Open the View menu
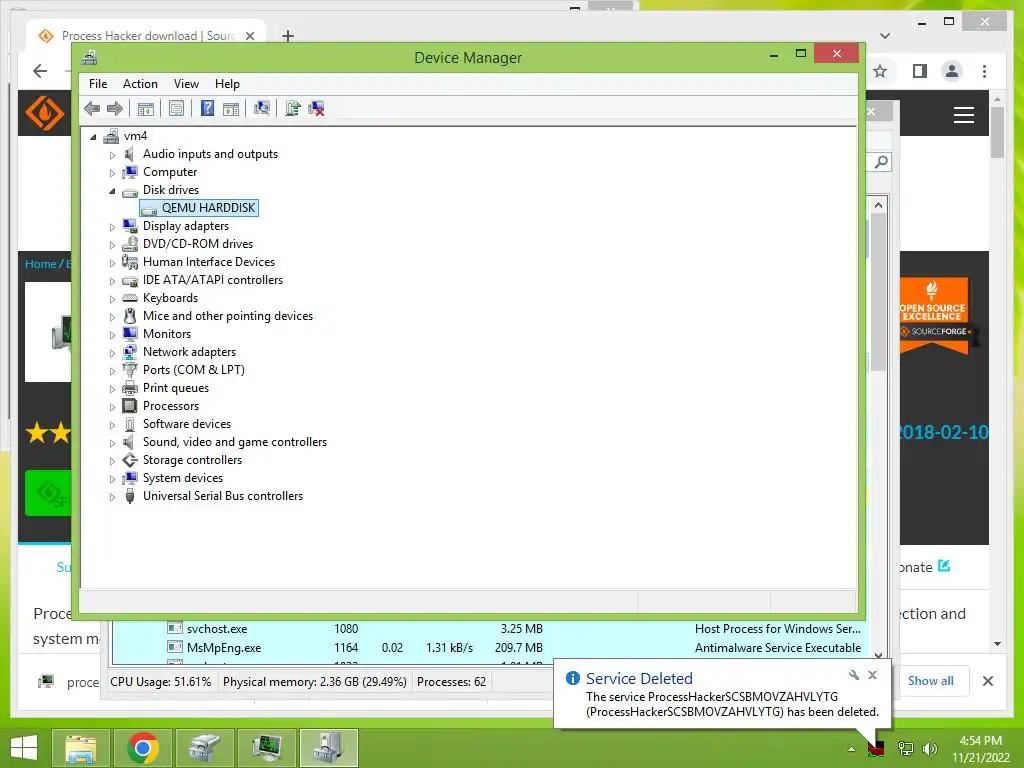1024x768 pixels. click(186, 84)
